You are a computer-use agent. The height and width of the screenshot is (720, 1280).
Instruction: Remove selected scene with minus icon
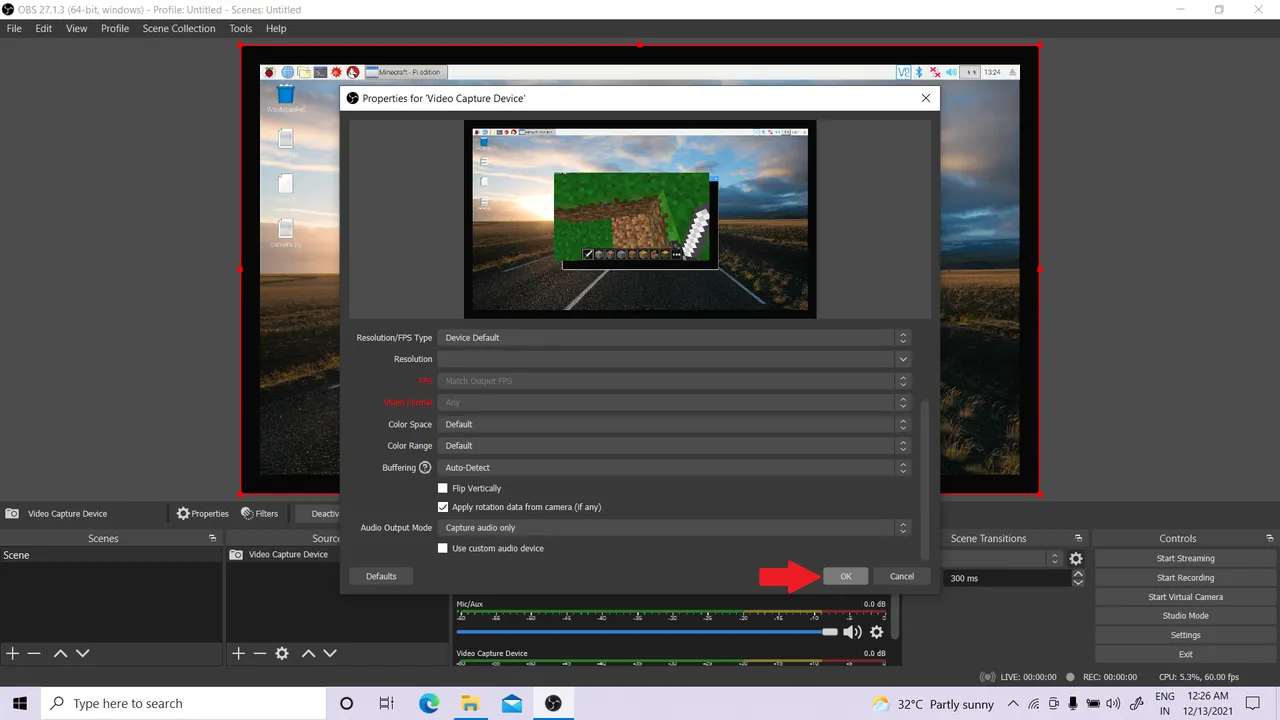(34, 653)
